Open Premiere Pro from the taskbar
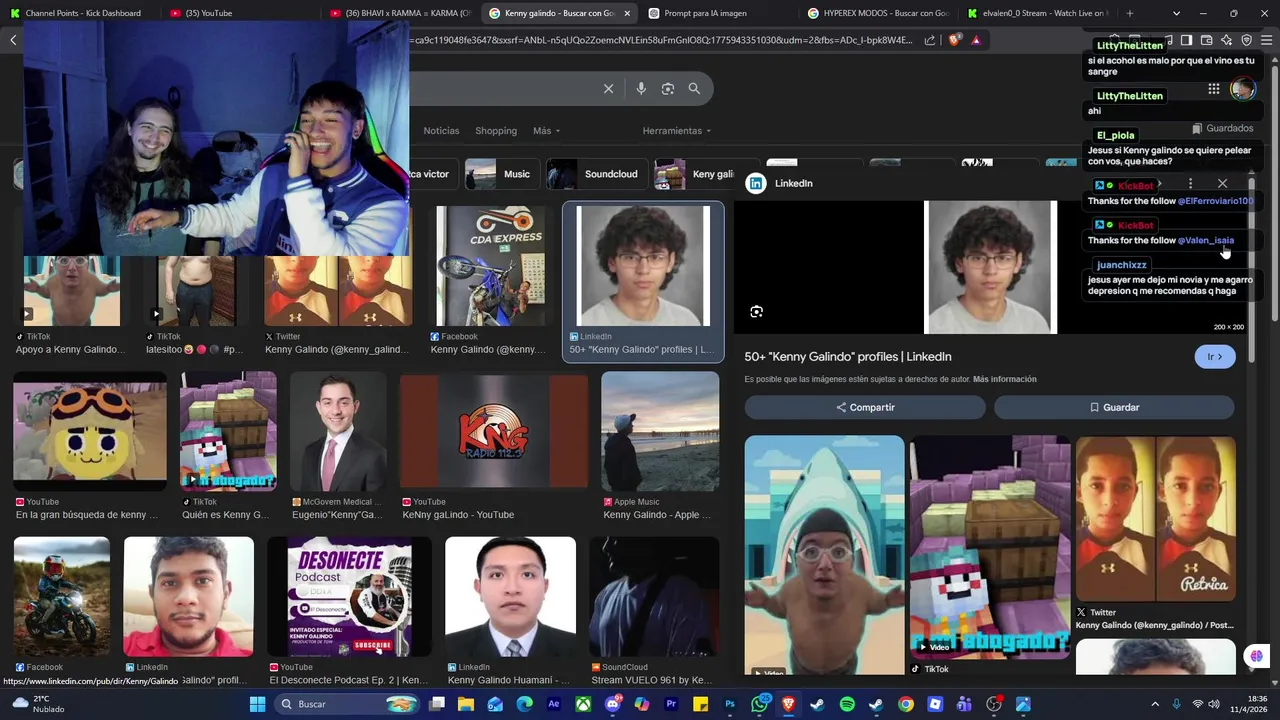The height and width of the screenshot is (720, 1280). 671,704
